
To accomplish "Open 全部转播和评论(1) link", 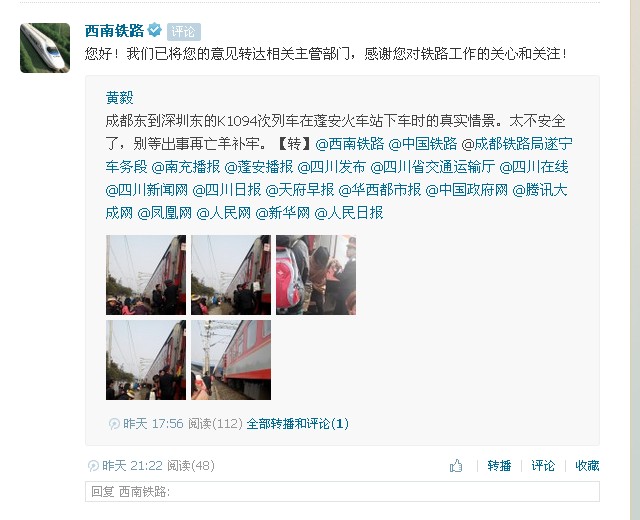I will (x=298, y=424).
